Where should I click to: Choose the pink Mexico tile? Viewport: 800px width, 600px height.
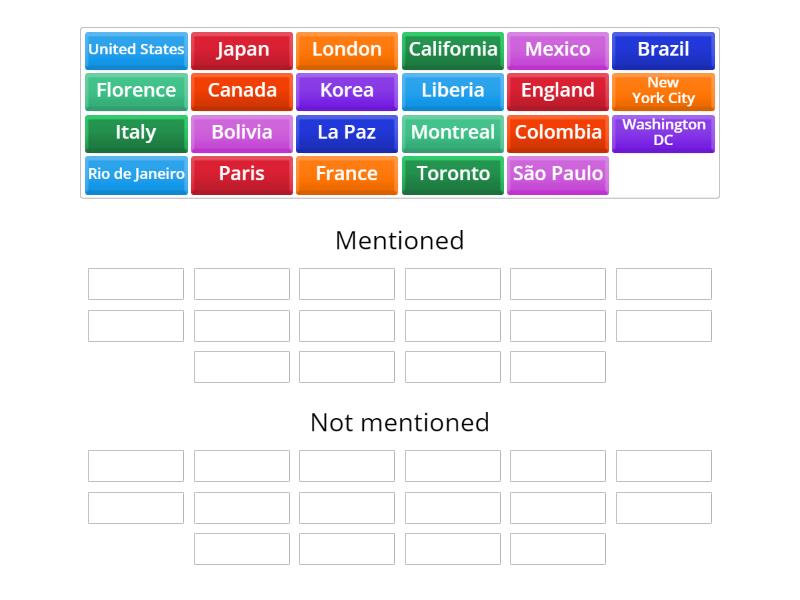click(558, 51)
